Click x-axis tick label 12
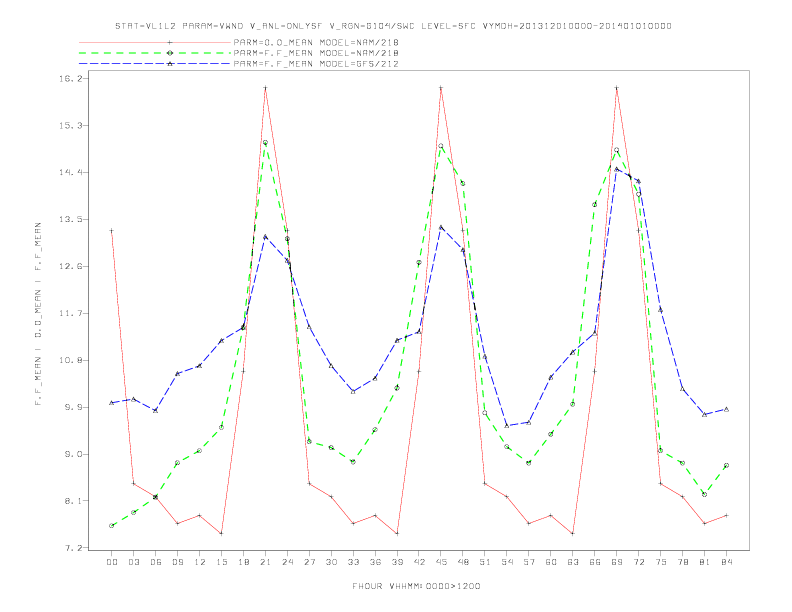 200,562
